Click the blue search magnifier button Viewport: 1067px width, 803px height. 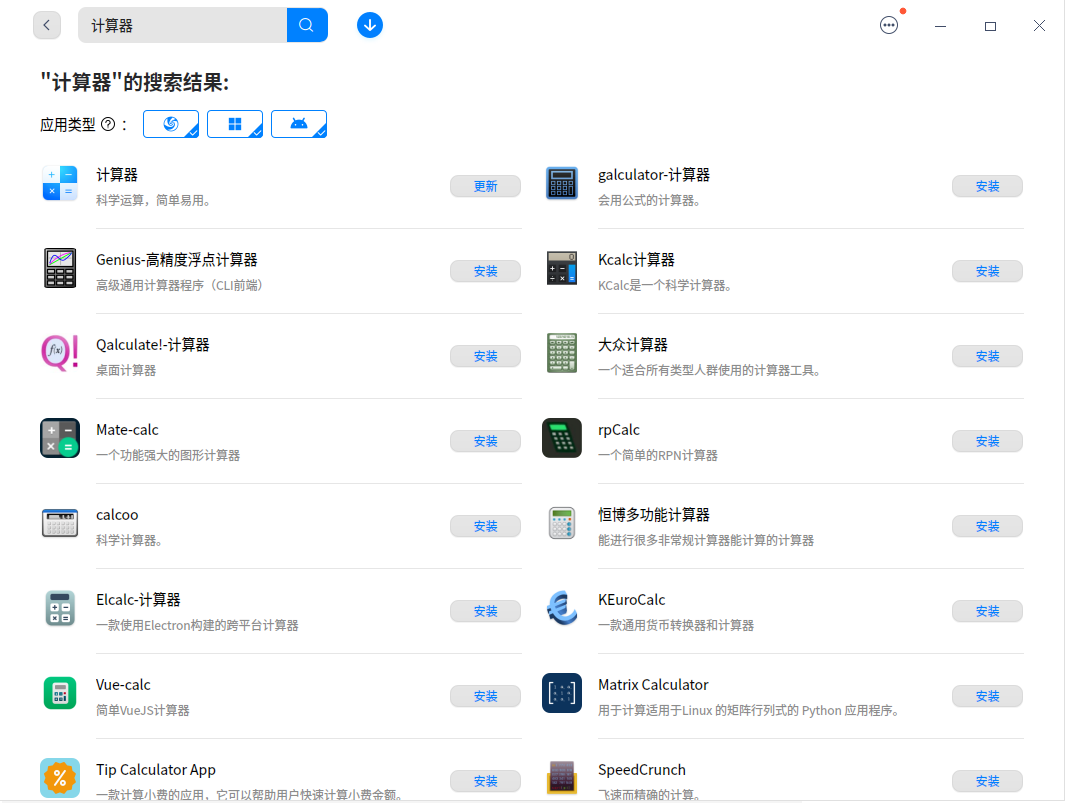(307, 24)
